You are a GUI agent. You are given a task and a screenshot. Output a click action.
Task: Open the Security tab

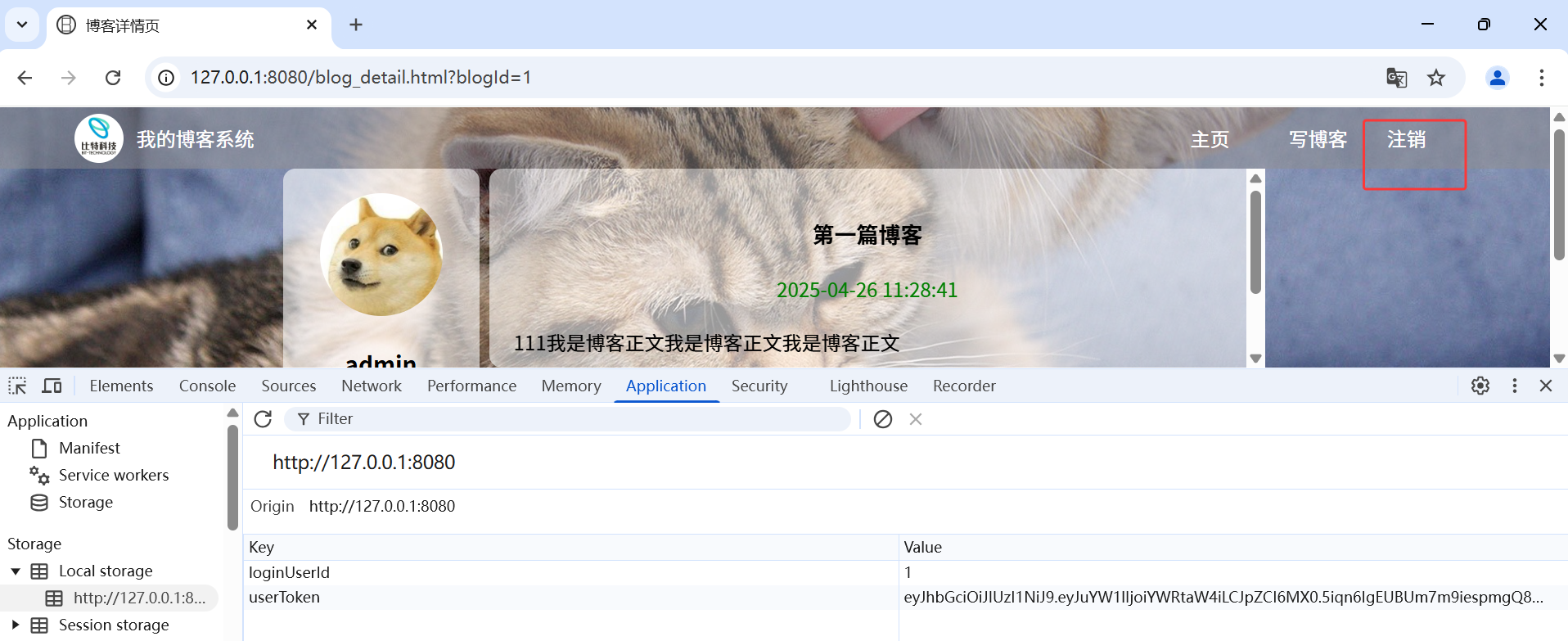tap(759, 386)
